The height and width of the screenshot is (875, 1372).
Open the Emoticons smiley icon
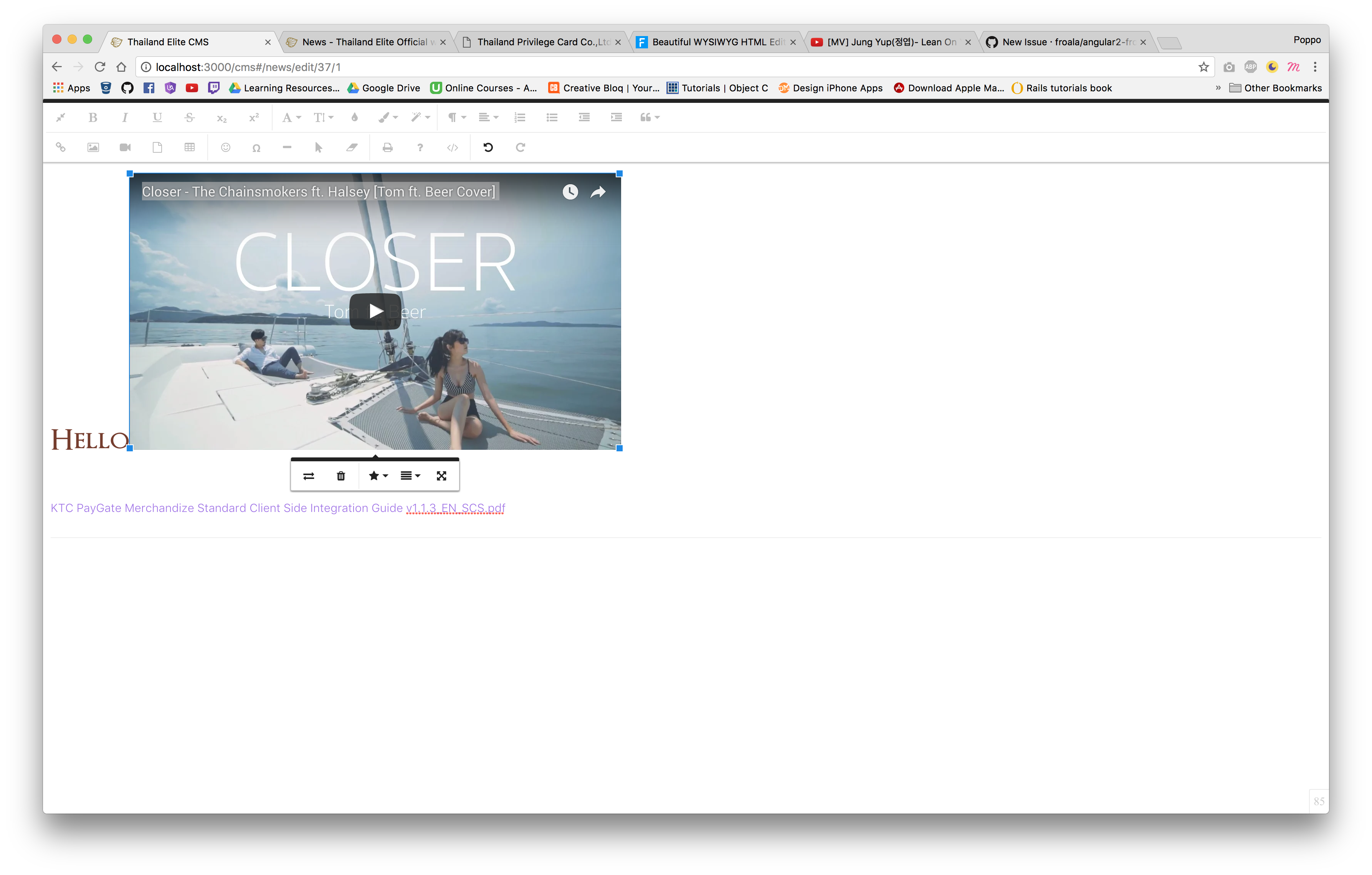point(226,147)
